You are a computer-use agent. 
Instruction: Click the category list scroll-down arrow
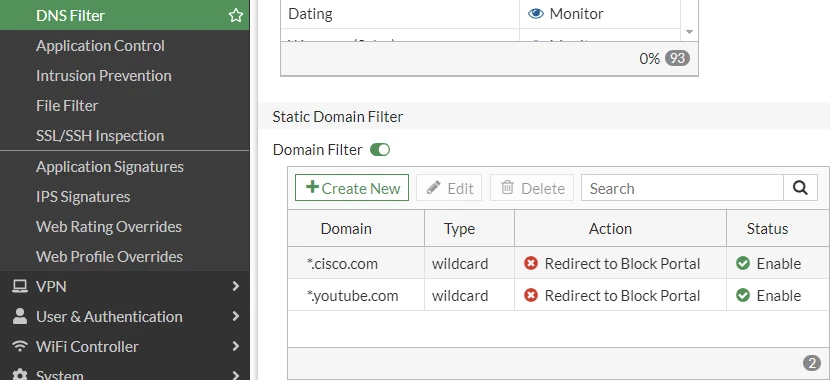pyautogui.click(x=689, y=32)
